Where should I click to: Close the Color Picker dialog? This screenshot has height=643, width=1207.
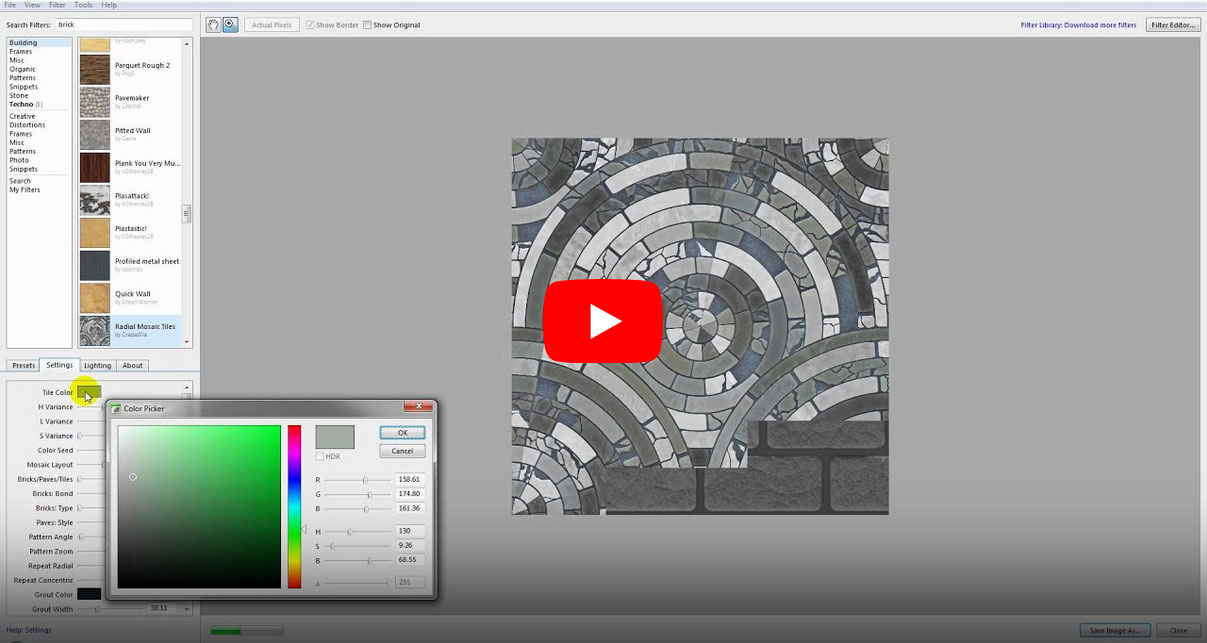[x=418, y=407]
